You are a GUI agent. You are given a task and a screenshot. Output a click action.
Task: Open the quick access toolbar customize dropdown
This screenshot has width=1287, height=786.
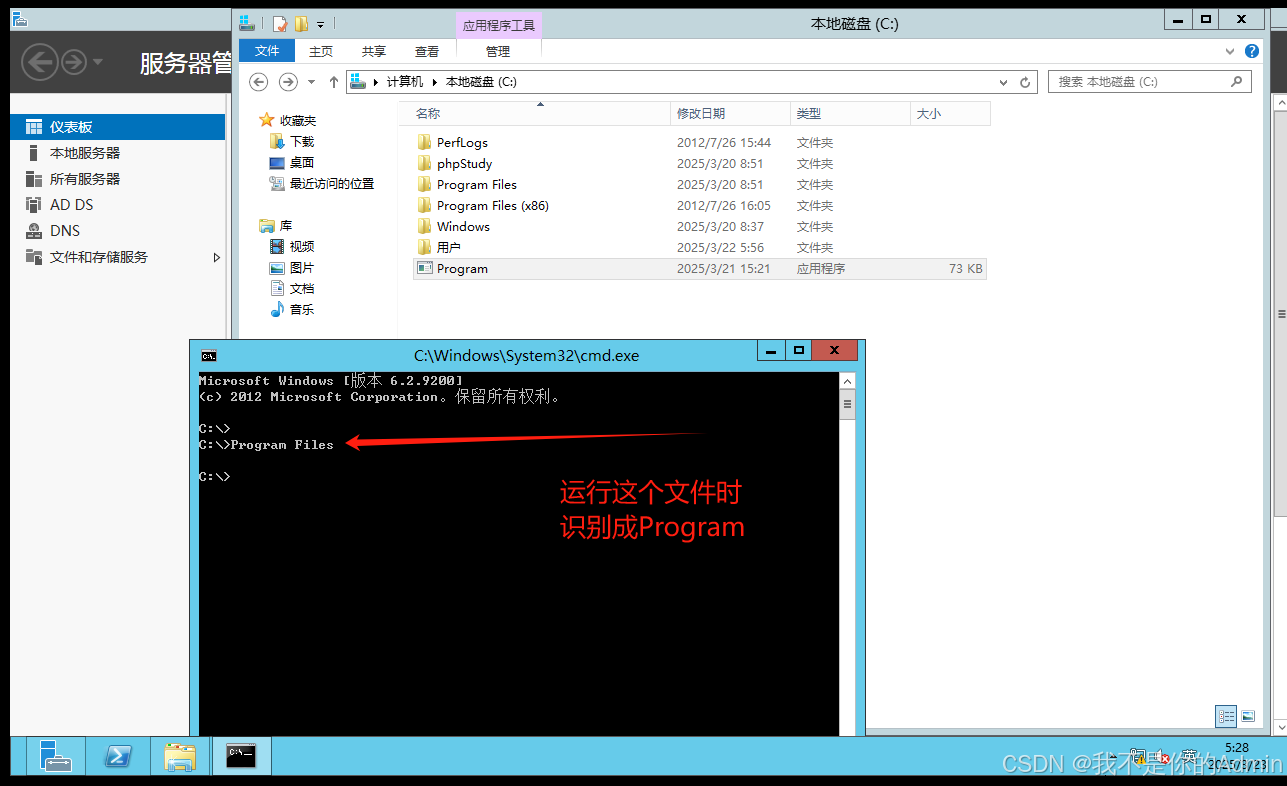coord(318,23)
